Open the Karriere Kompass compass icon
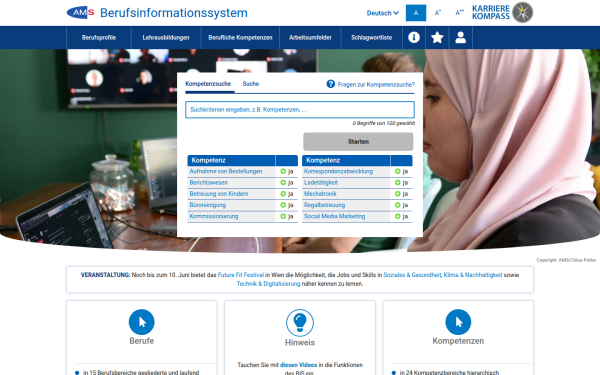 click(x=522, y=12)
